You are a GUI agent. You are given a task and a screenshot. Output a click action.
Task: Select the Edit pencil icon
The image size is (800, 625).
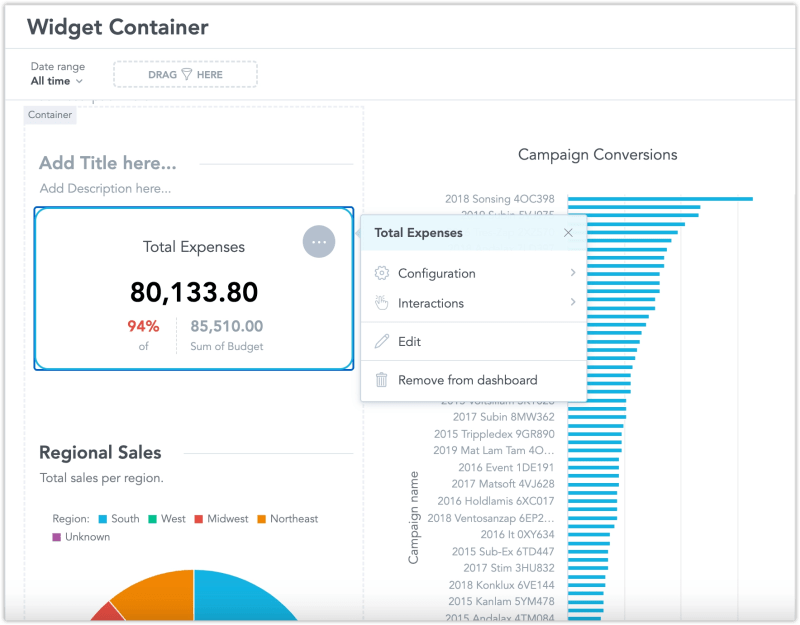[382, 339]
